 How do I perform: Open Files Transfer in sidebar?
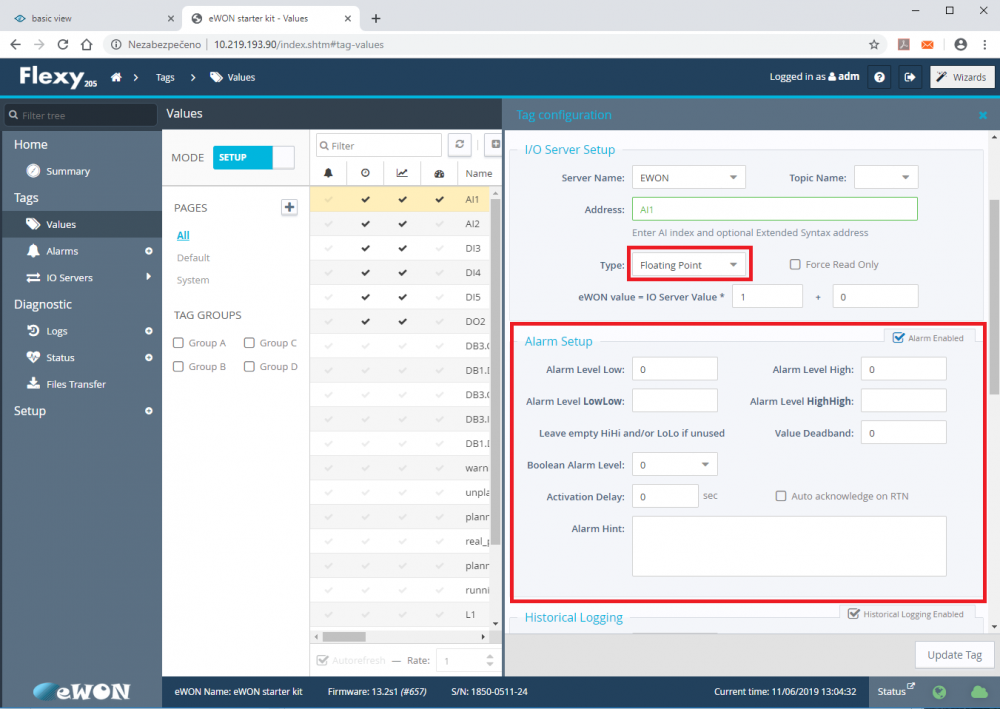point(76,384)
